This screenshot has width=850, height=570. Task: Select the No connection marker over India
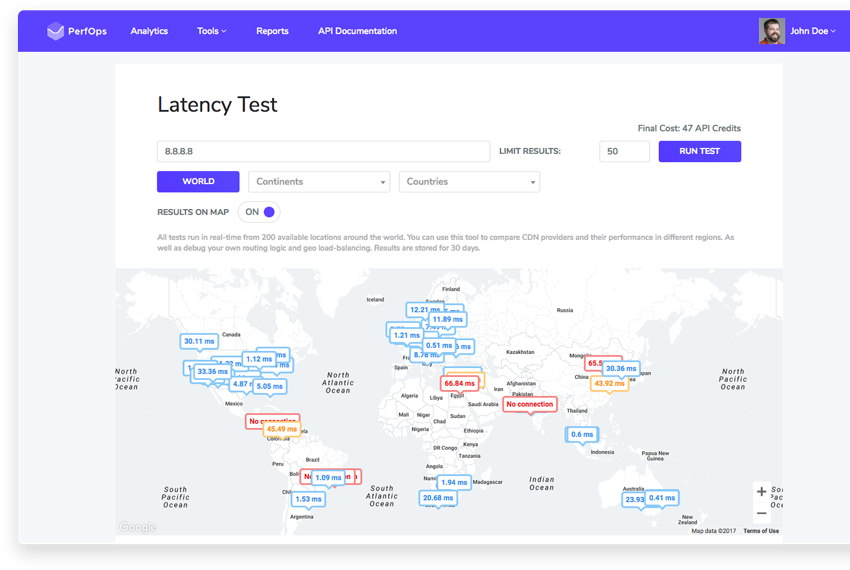coord(530,404)
